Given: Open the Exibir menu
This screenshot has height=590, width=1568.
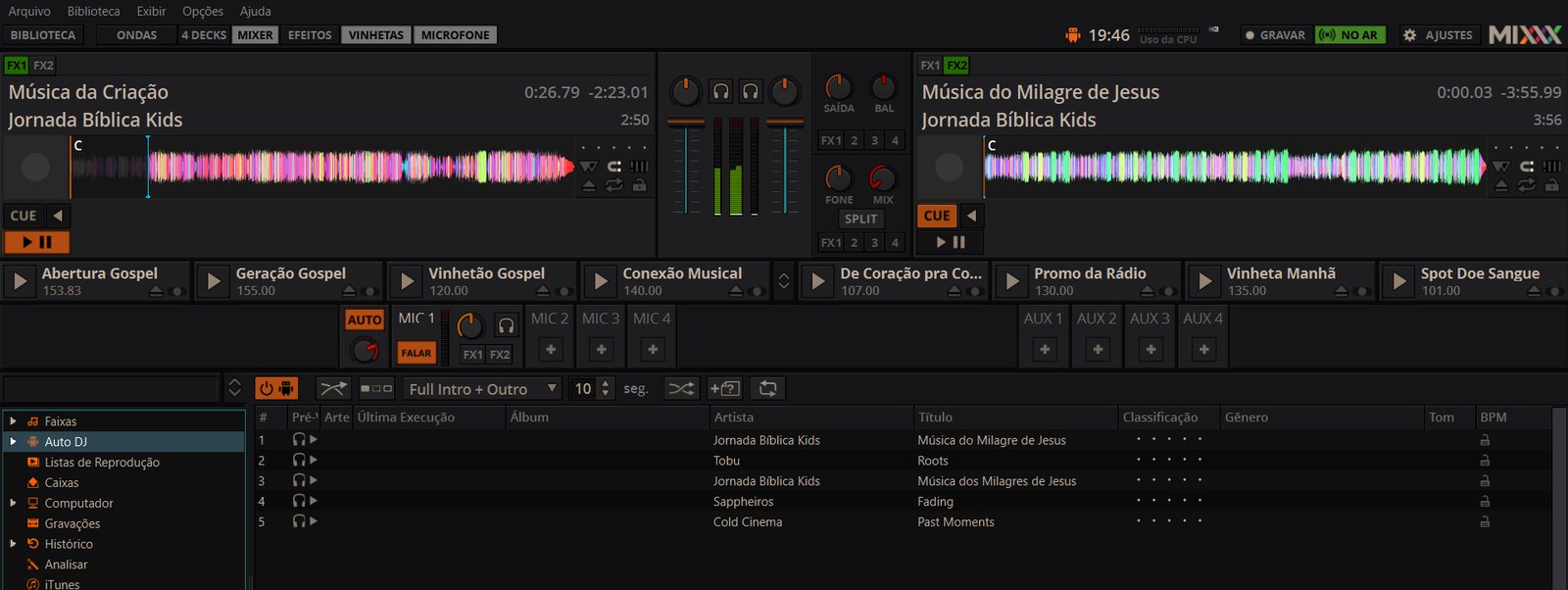Looking at the screenshot, I should (x=151, y=11).
